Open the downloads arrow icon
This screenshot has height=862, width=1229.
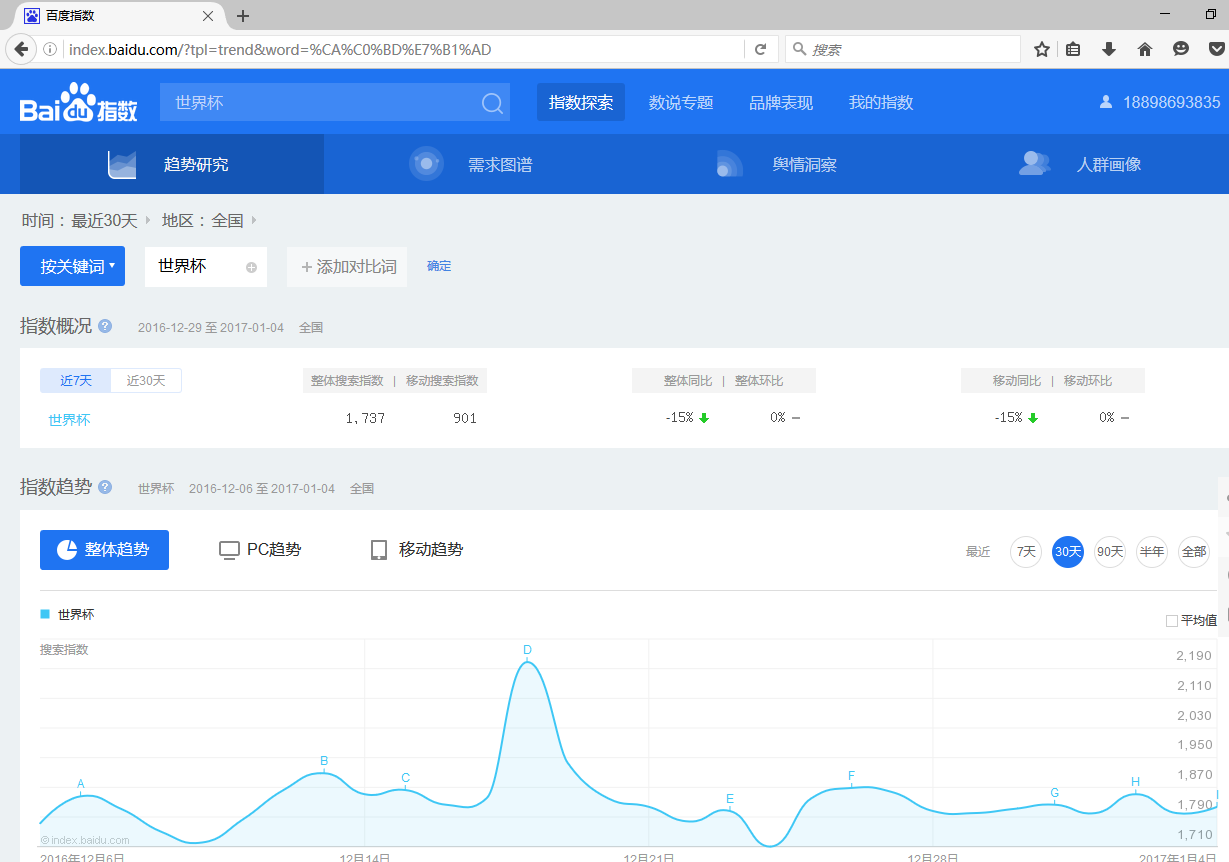pos(1108,49)
